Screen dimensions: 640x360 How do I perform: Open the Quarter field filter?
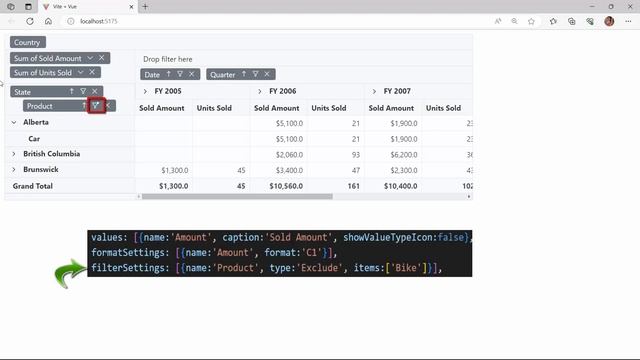(x=256, y=74)
